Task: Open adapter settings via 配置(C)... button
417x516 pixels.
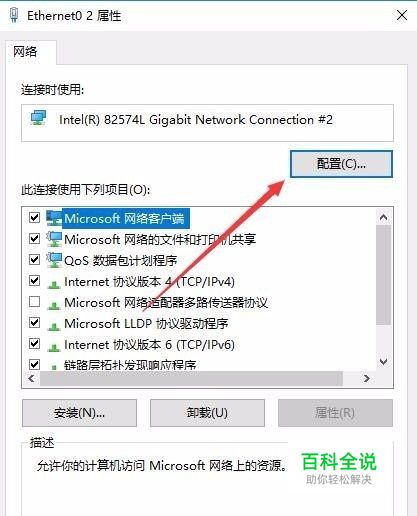Action: click(x=341, y=164)
